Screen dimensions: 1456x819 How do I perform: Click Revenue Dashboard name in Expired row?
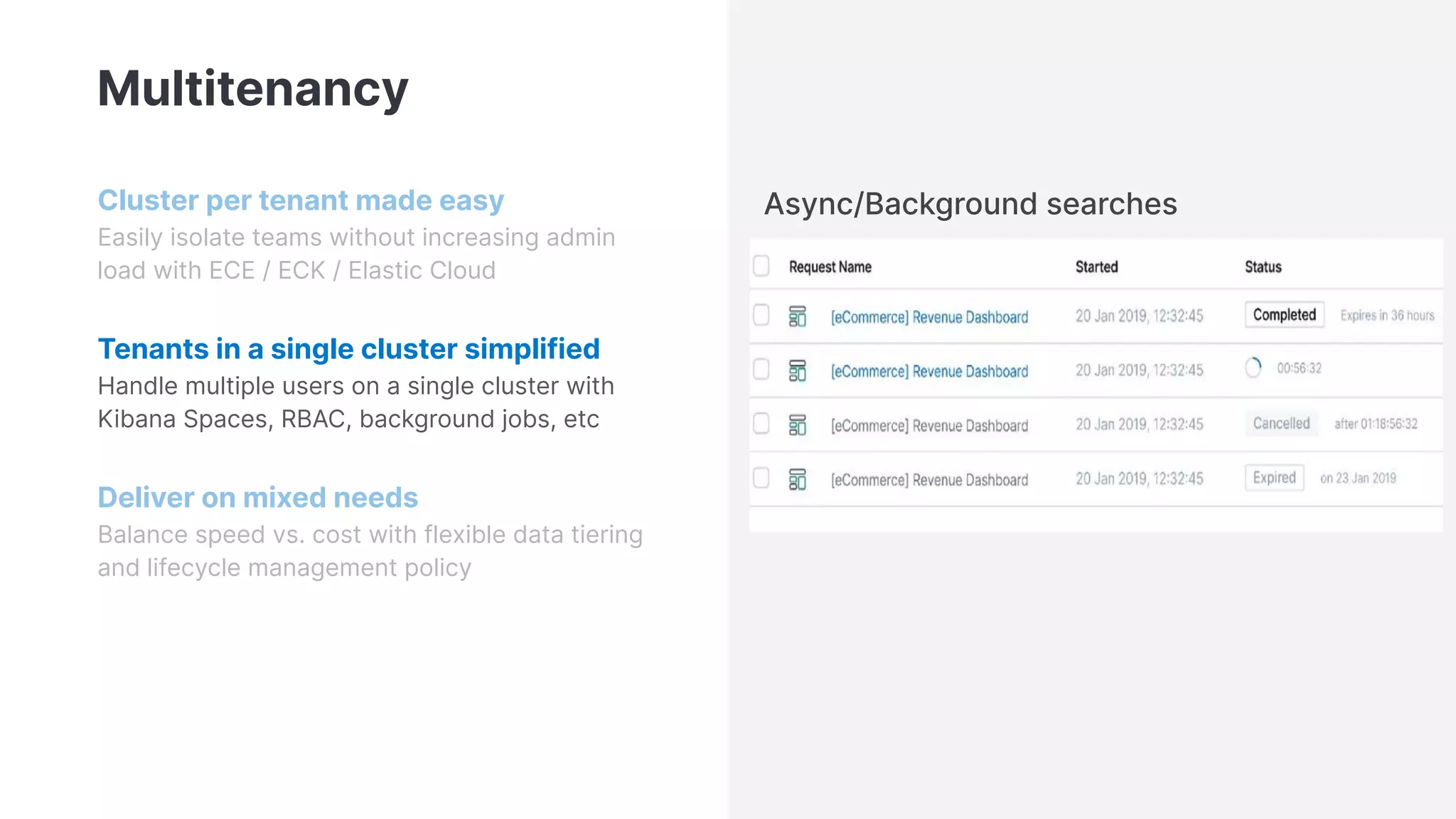tap(929, 480)
